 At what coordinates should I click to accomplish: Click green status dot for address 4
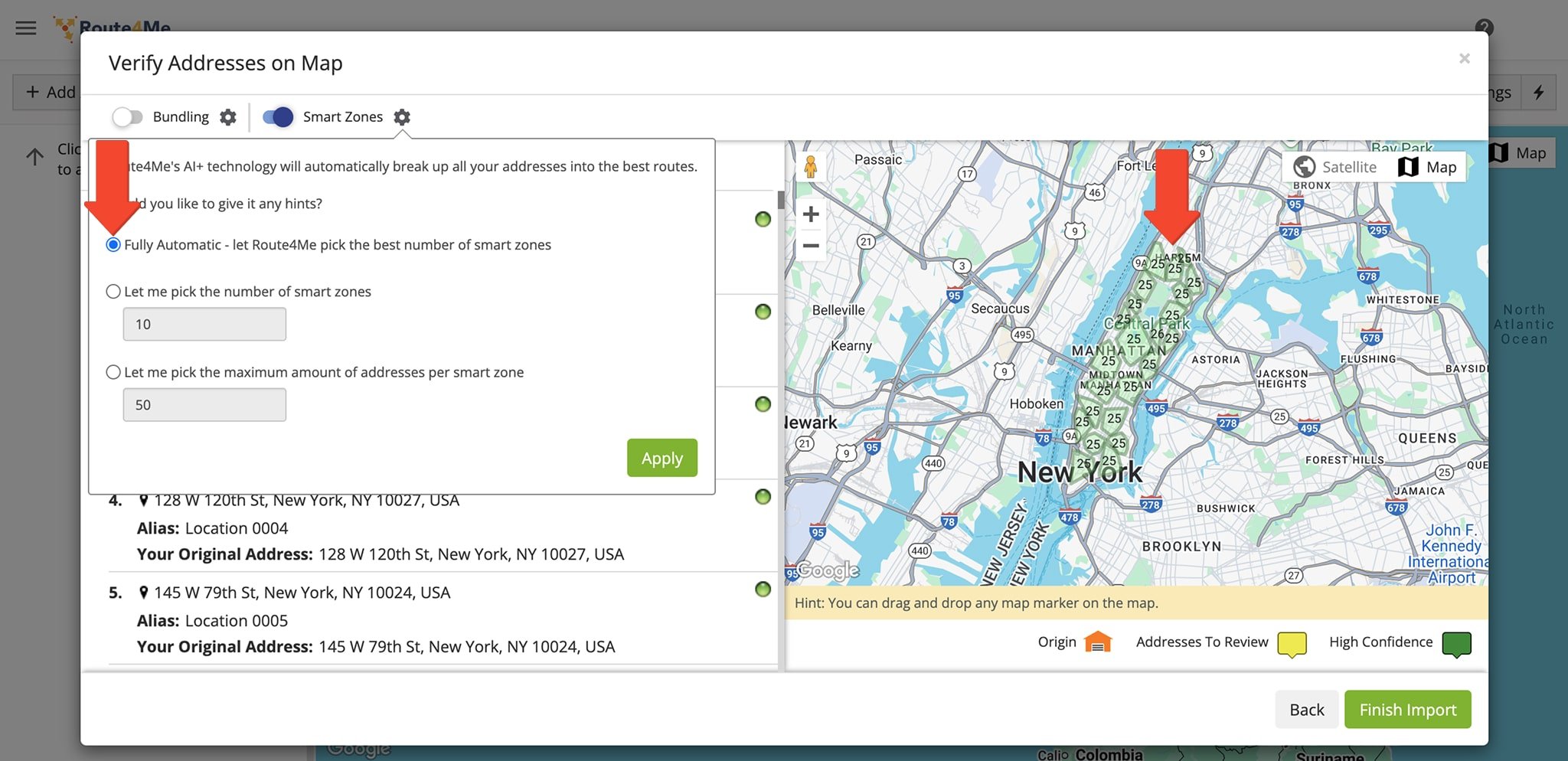click(x=763, y=497)
